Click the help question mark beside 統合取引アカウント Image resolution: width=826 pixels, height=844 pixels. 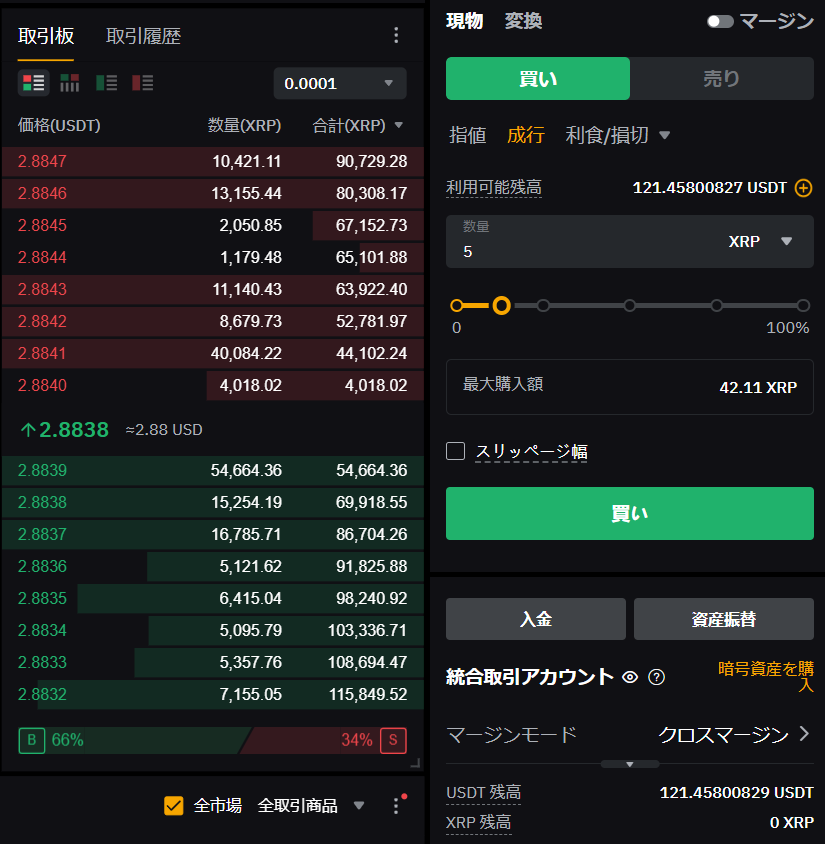[657, 677]
